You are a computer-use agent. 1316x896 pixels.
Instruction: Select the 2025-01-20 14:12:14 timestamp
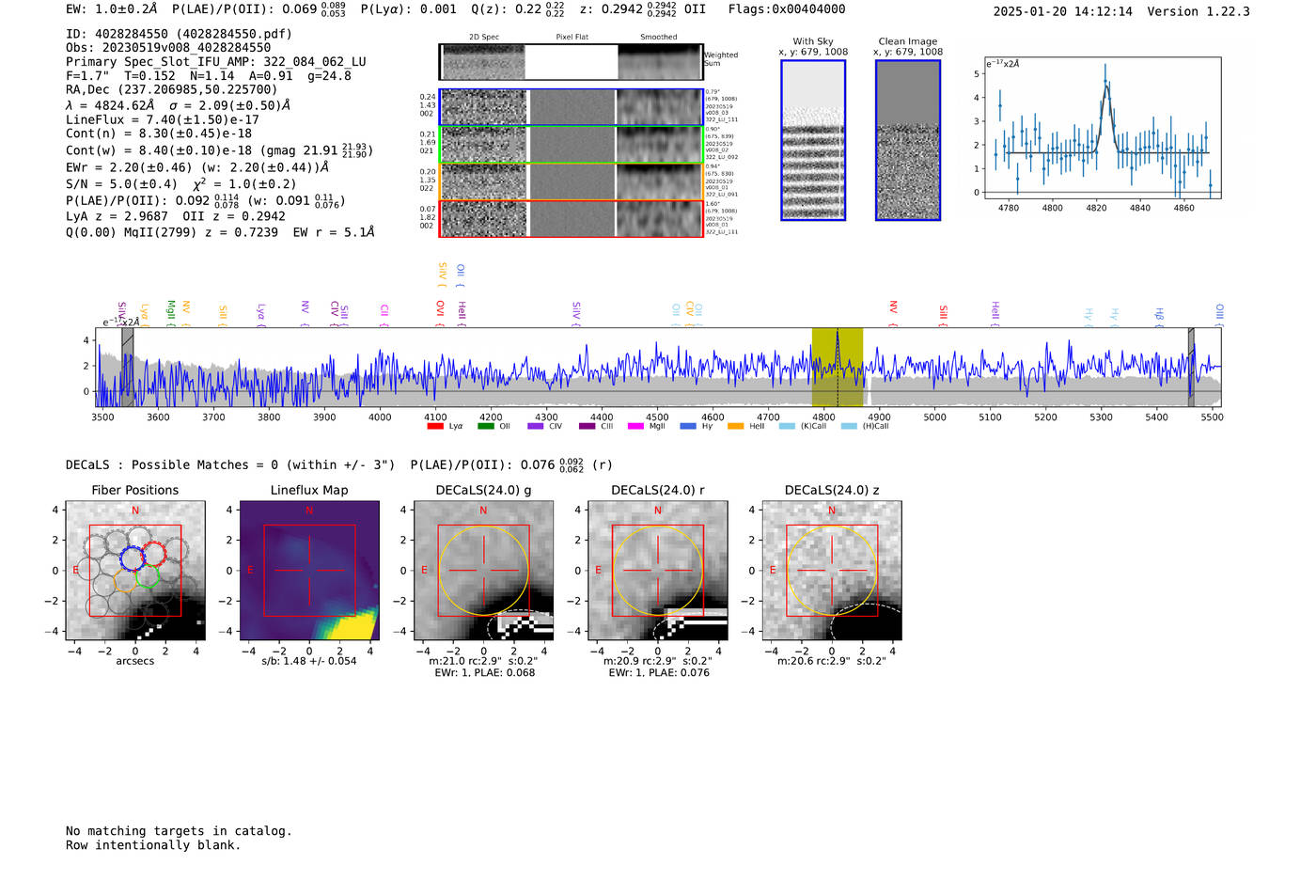tap(1063, 11)
